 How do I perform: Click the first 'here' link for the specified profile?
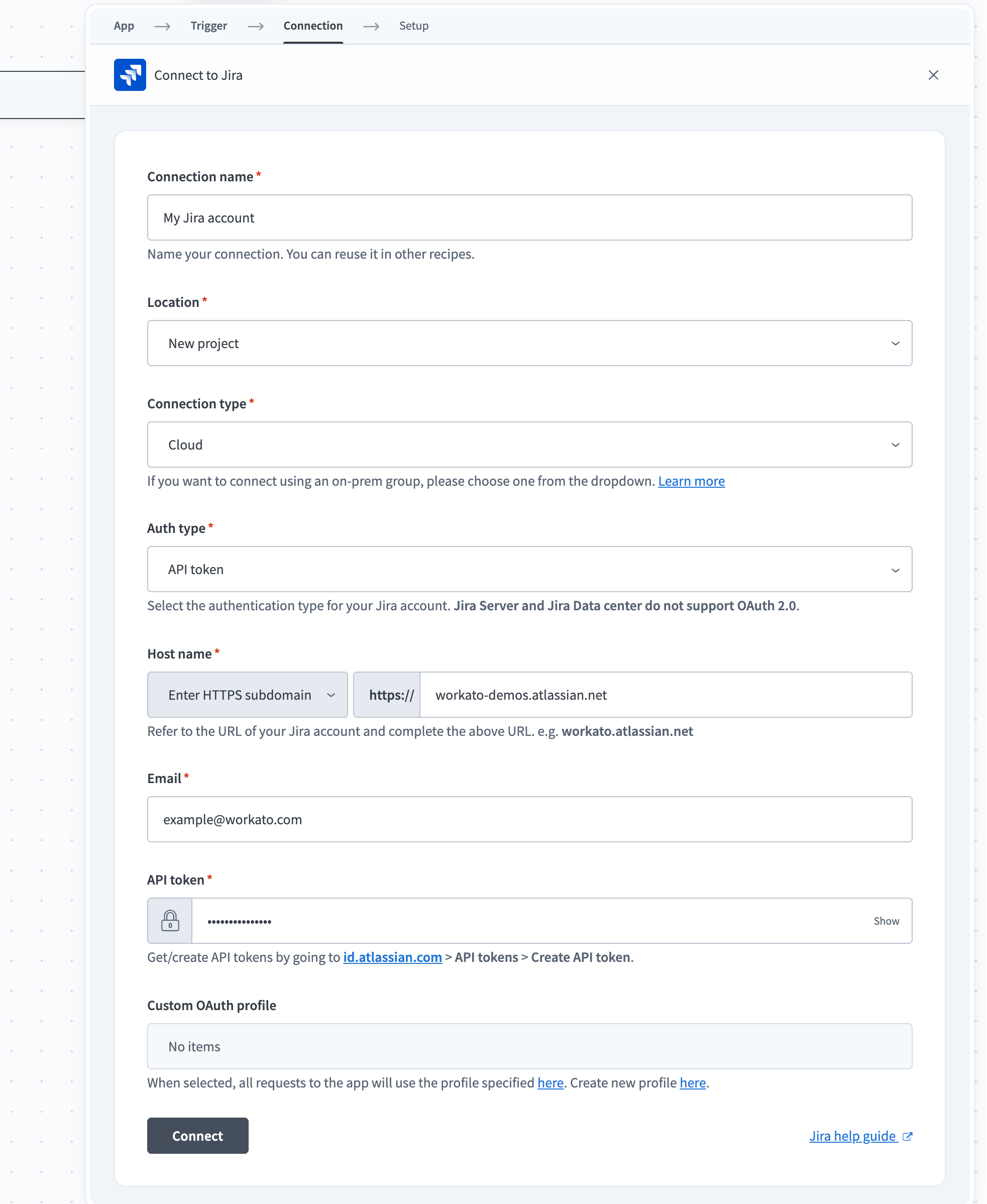[x=551, y=1083]
